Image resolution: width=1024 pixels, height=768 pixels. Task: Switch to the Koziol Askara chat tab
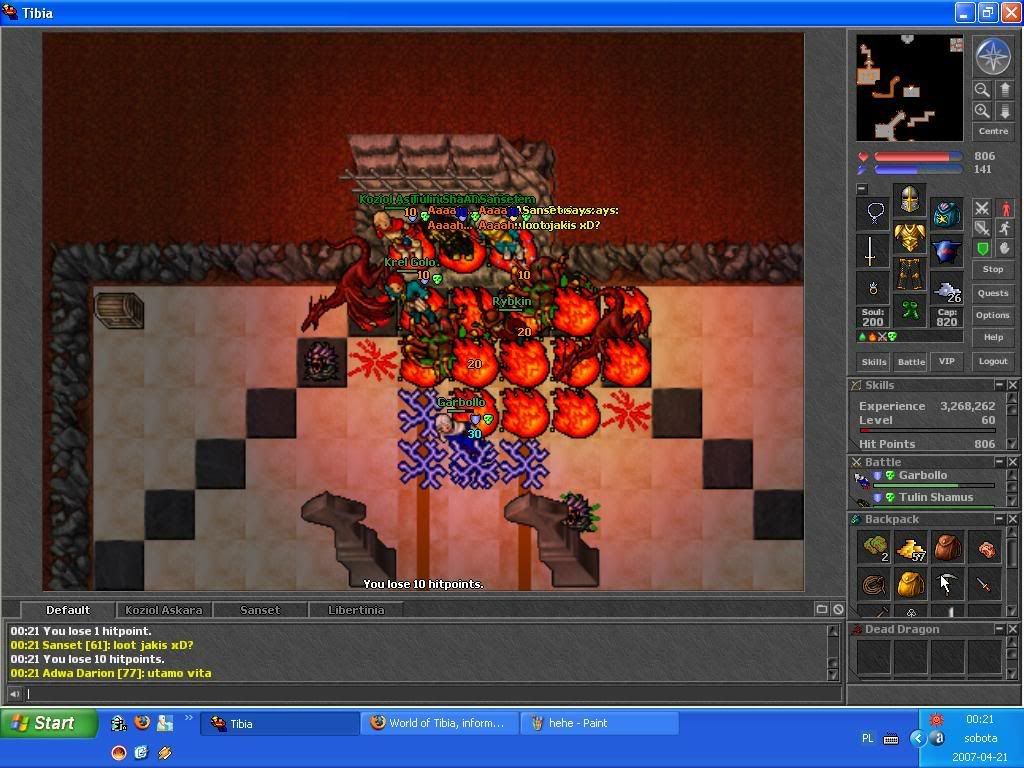(x=164, y=610)
